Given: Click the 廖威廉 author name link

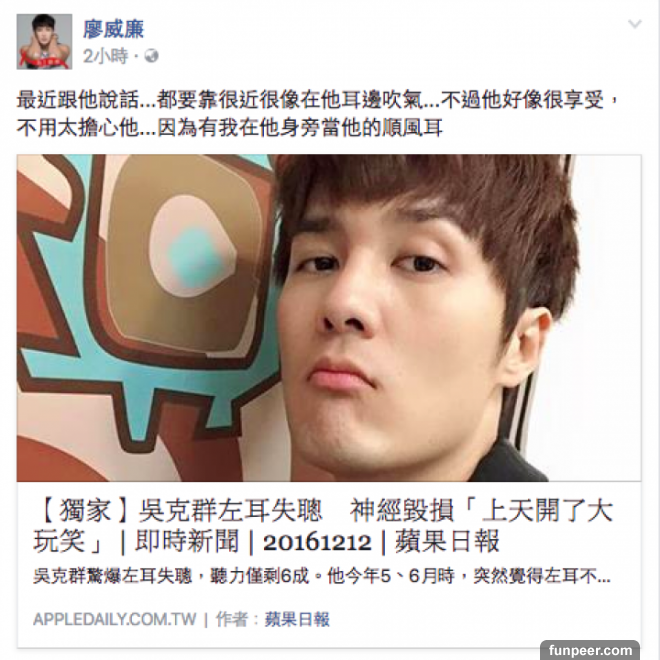Looking at the screenshot, I should point(114,29).
